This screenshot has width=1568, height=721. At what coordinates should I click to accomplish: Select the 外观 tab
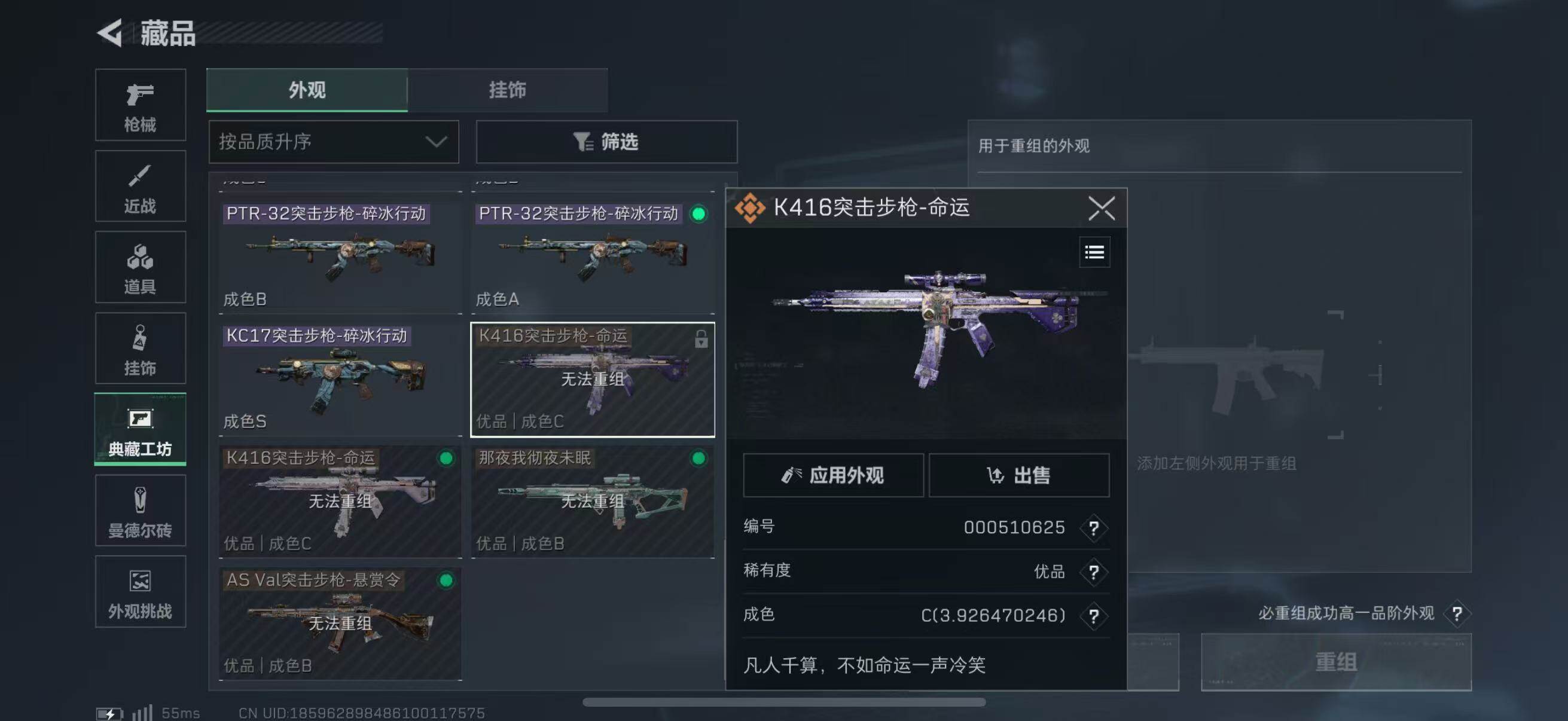307,90
